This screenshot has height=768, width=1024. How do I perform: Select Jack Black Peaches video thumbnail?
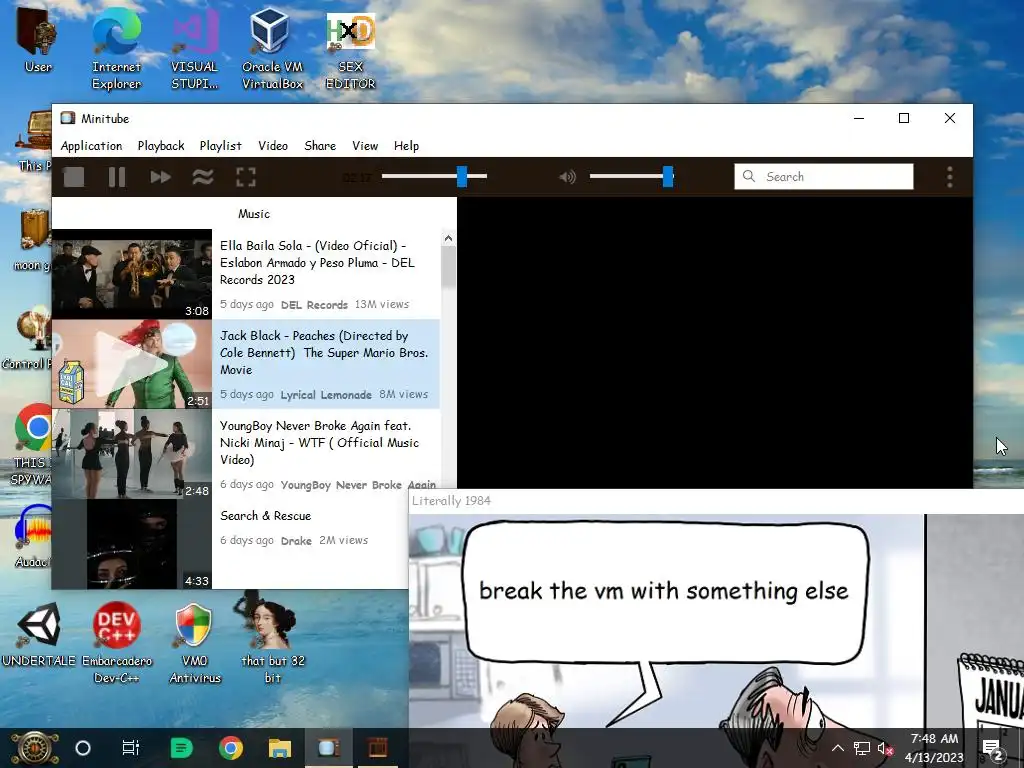click(x=132, y=364)
